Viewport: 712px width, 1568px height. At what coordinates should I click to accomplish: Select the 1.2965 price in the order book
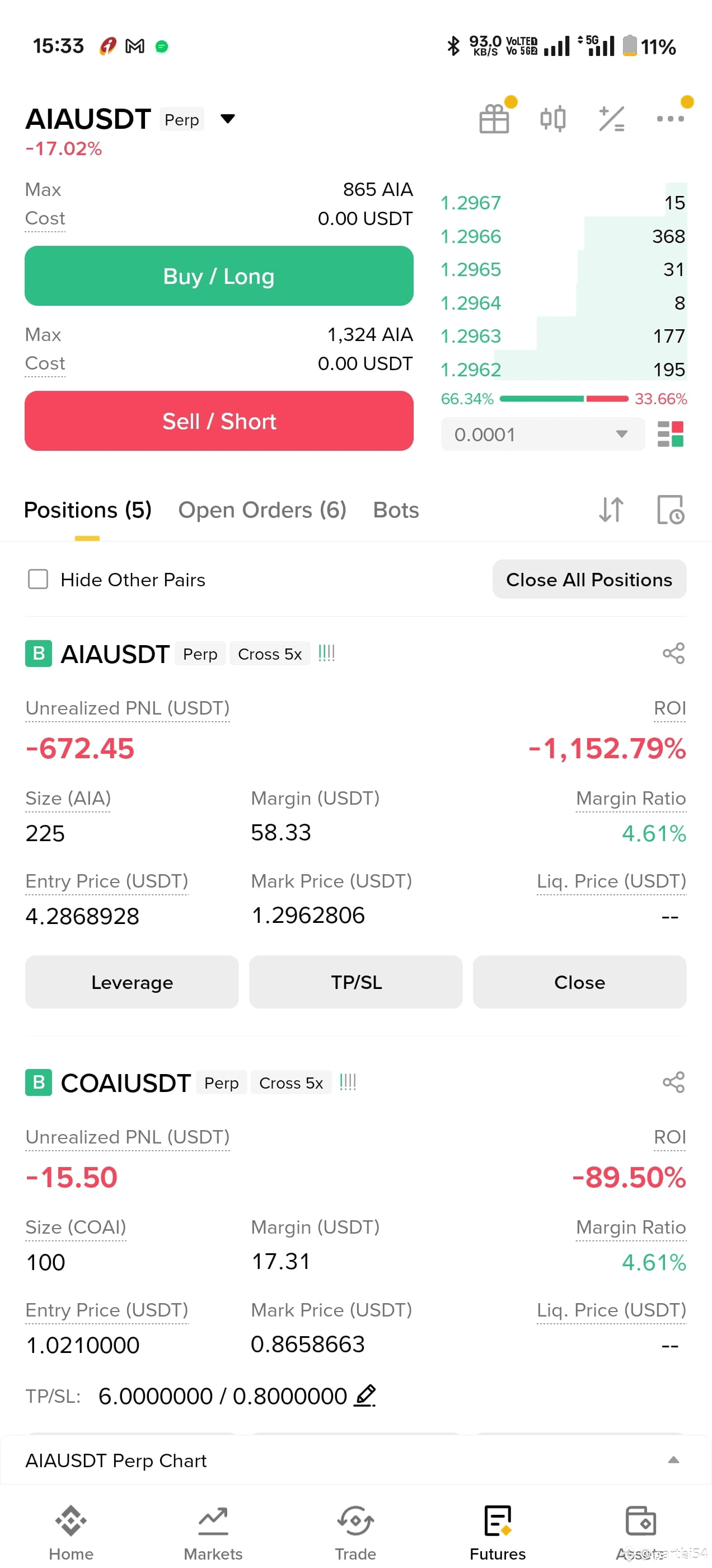pos(470,269)
